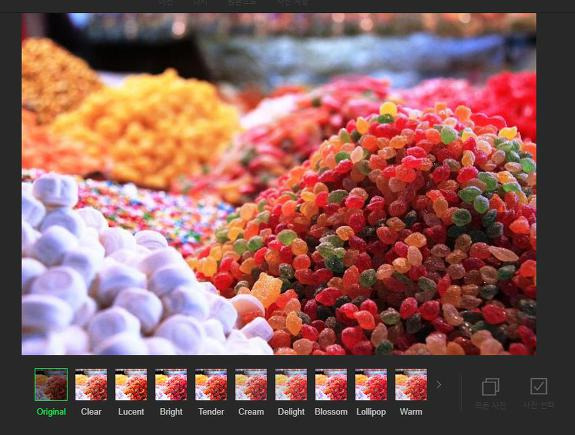Click the checkmark box icon
575x435 pixels.
click(x=539, y=386)
